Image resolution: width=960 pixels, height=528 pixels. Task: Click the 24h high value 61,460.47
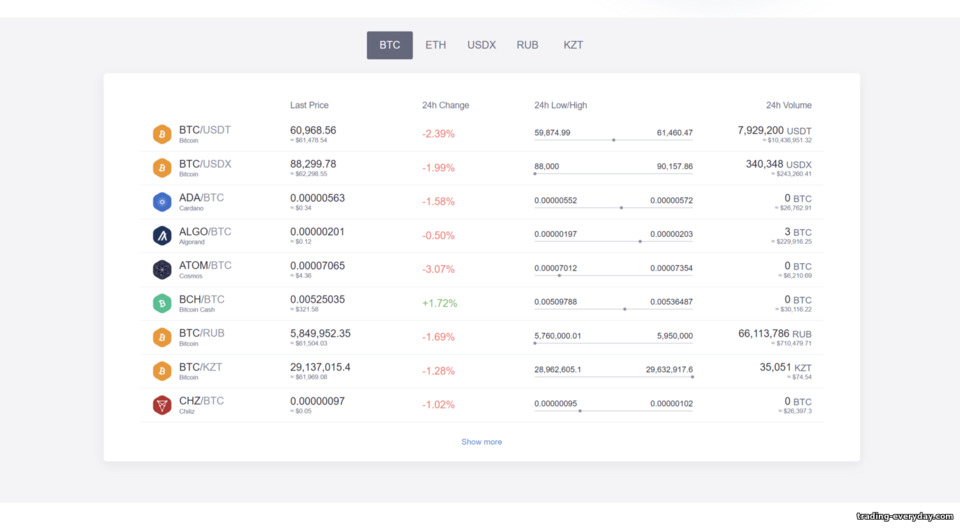coord(675,132)
